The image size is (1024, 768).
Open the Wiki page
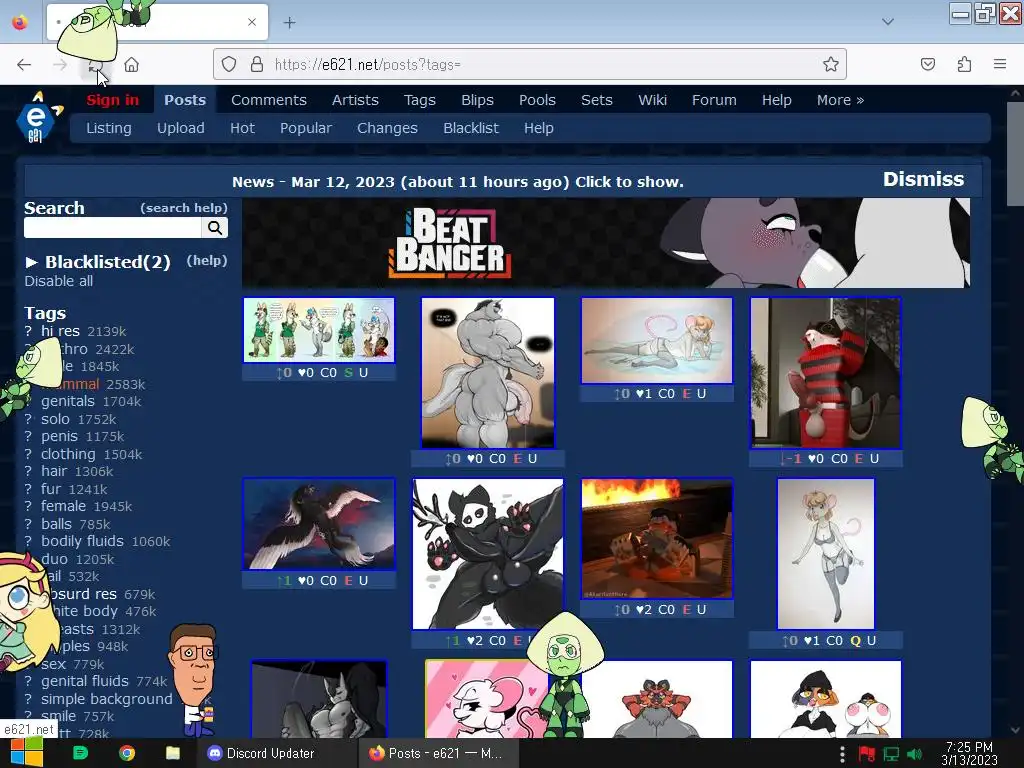[652, 100]
